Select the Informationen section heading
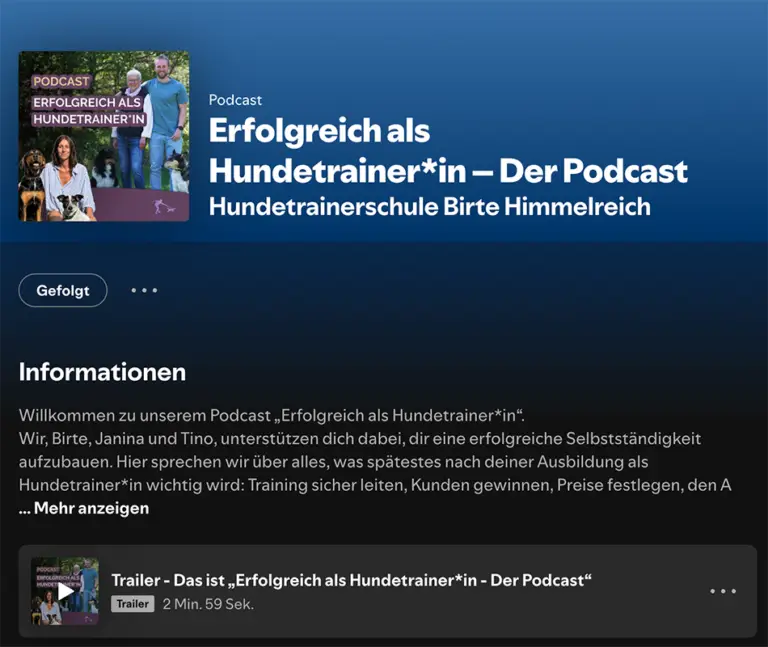 [102, 372]
